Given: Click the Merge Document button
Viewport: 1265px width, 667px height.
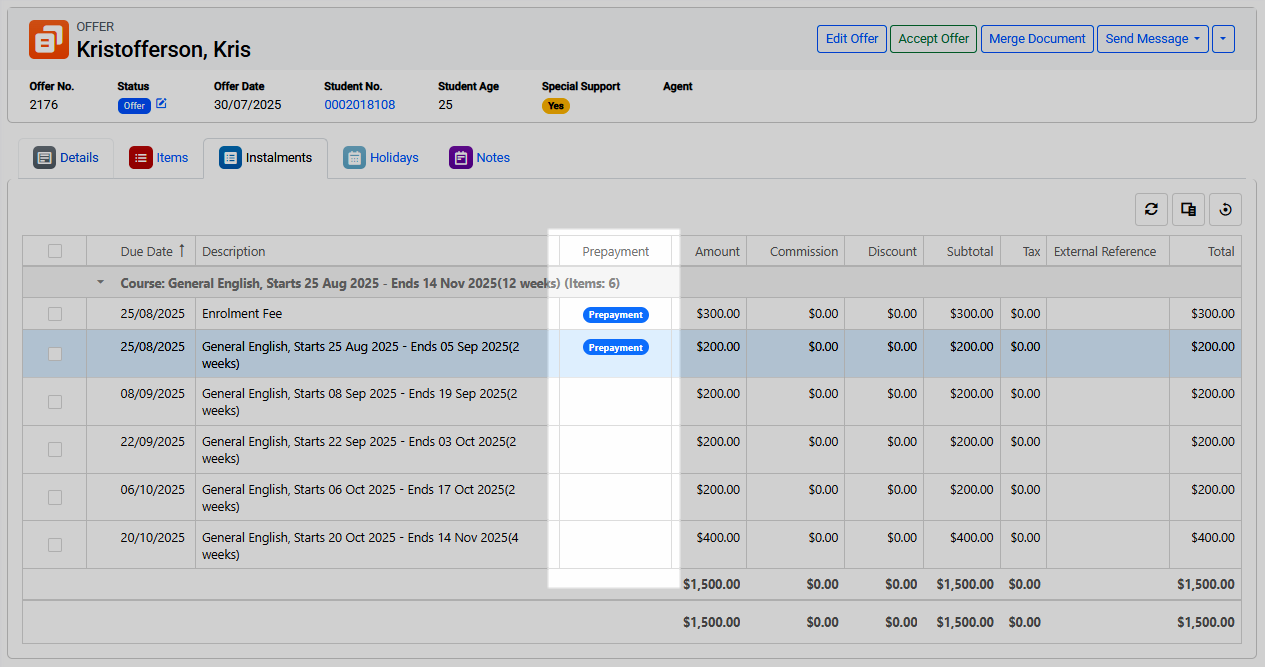Looking at the screenshot, I should [1036, 39].
